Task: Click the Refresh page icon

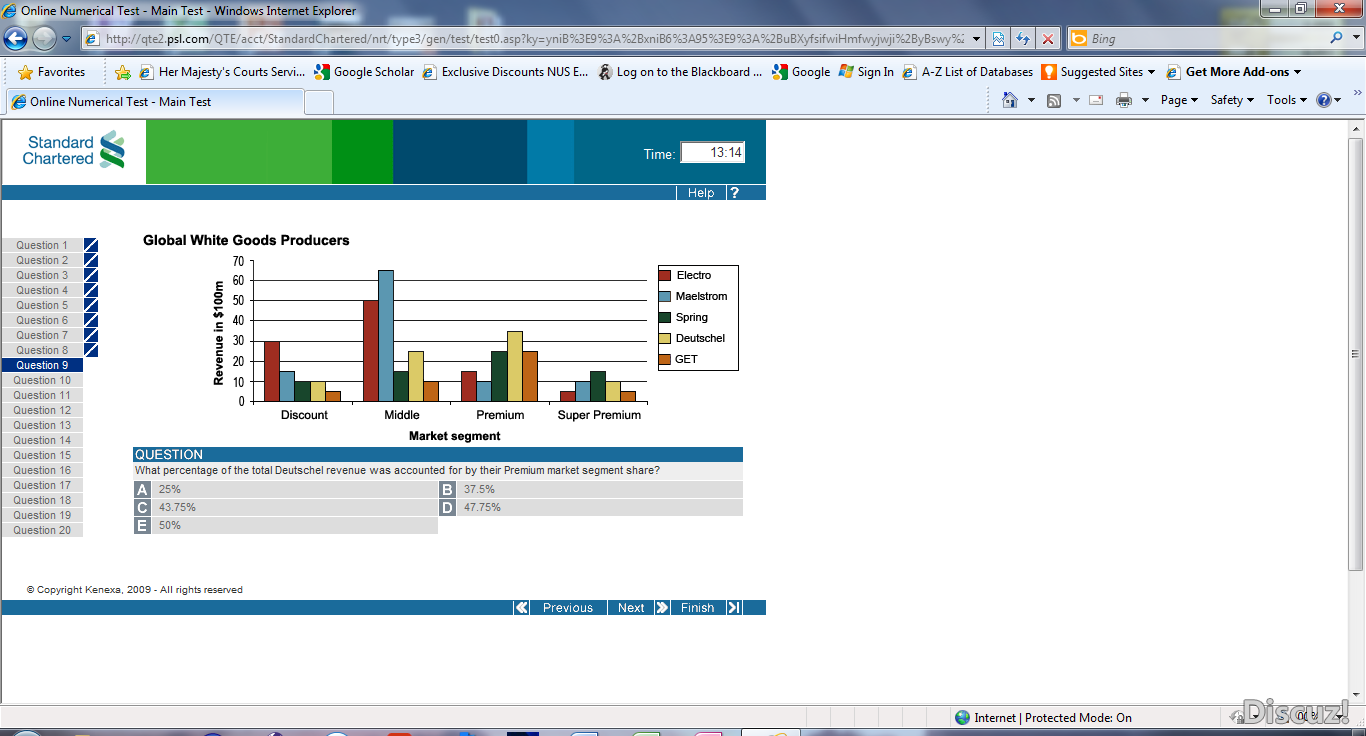Action: pos(1023,39)
